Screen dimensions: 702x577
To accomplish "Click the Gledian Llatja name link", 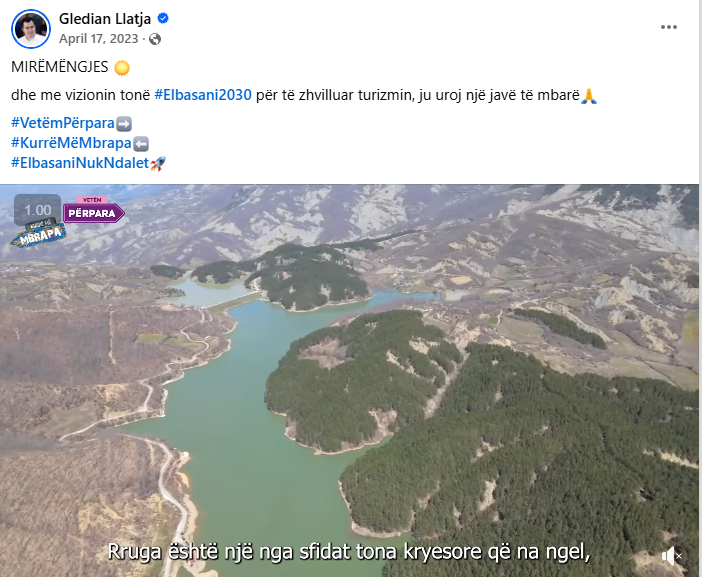I will click(105, 19).
